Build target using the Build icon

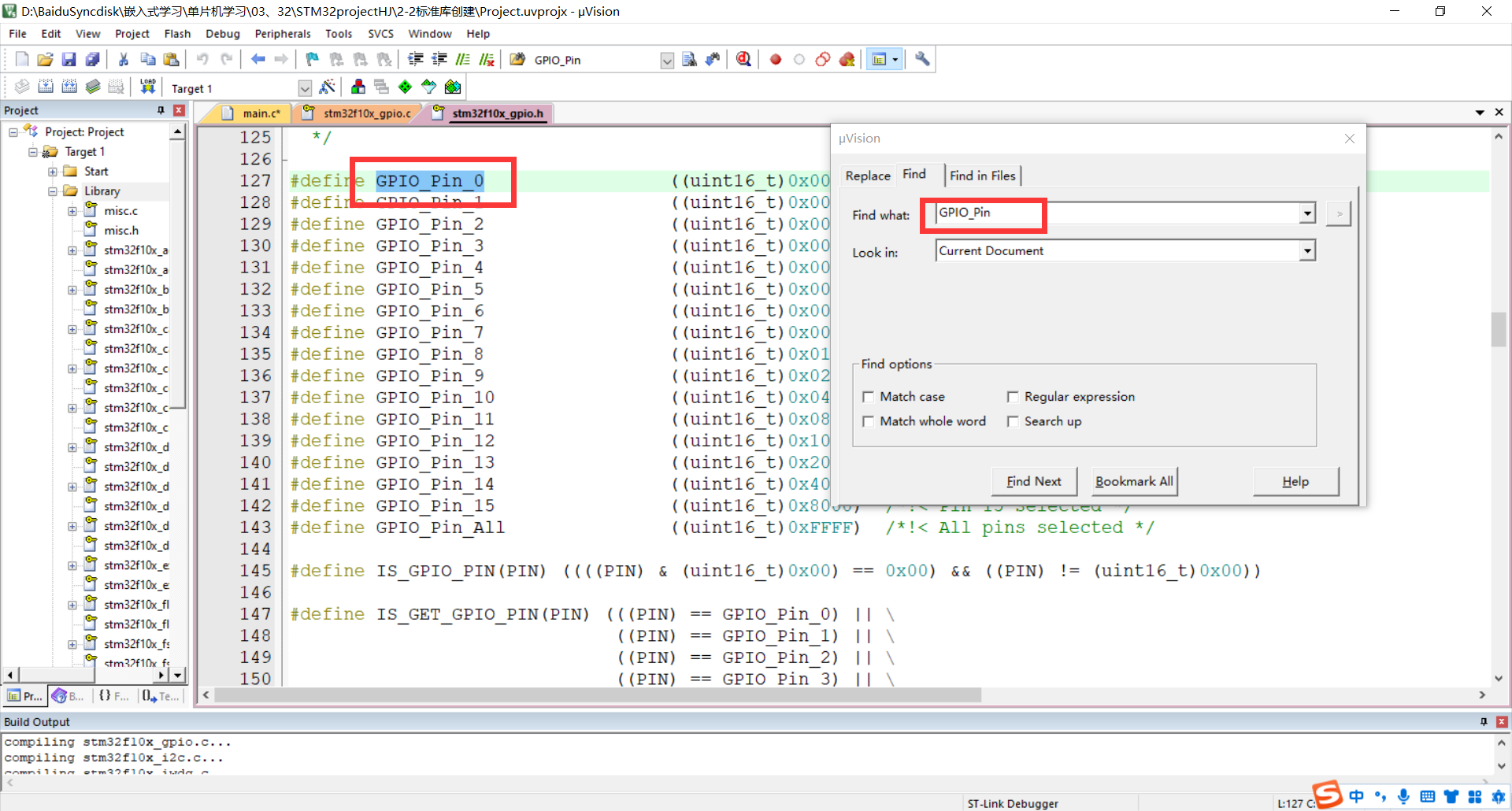(46, 87)
